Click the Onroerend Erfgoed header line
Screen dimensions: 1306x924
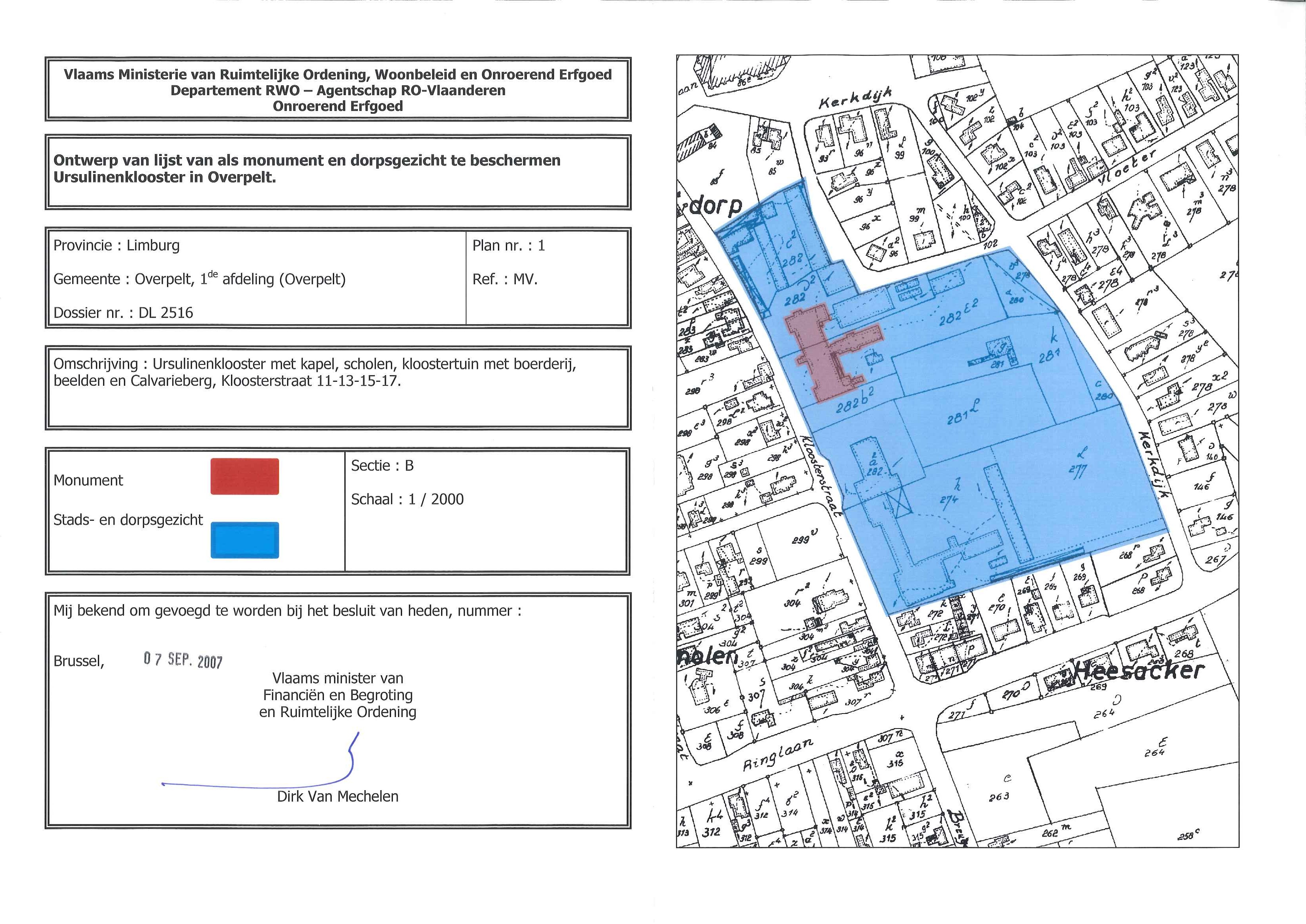[337, 106]
